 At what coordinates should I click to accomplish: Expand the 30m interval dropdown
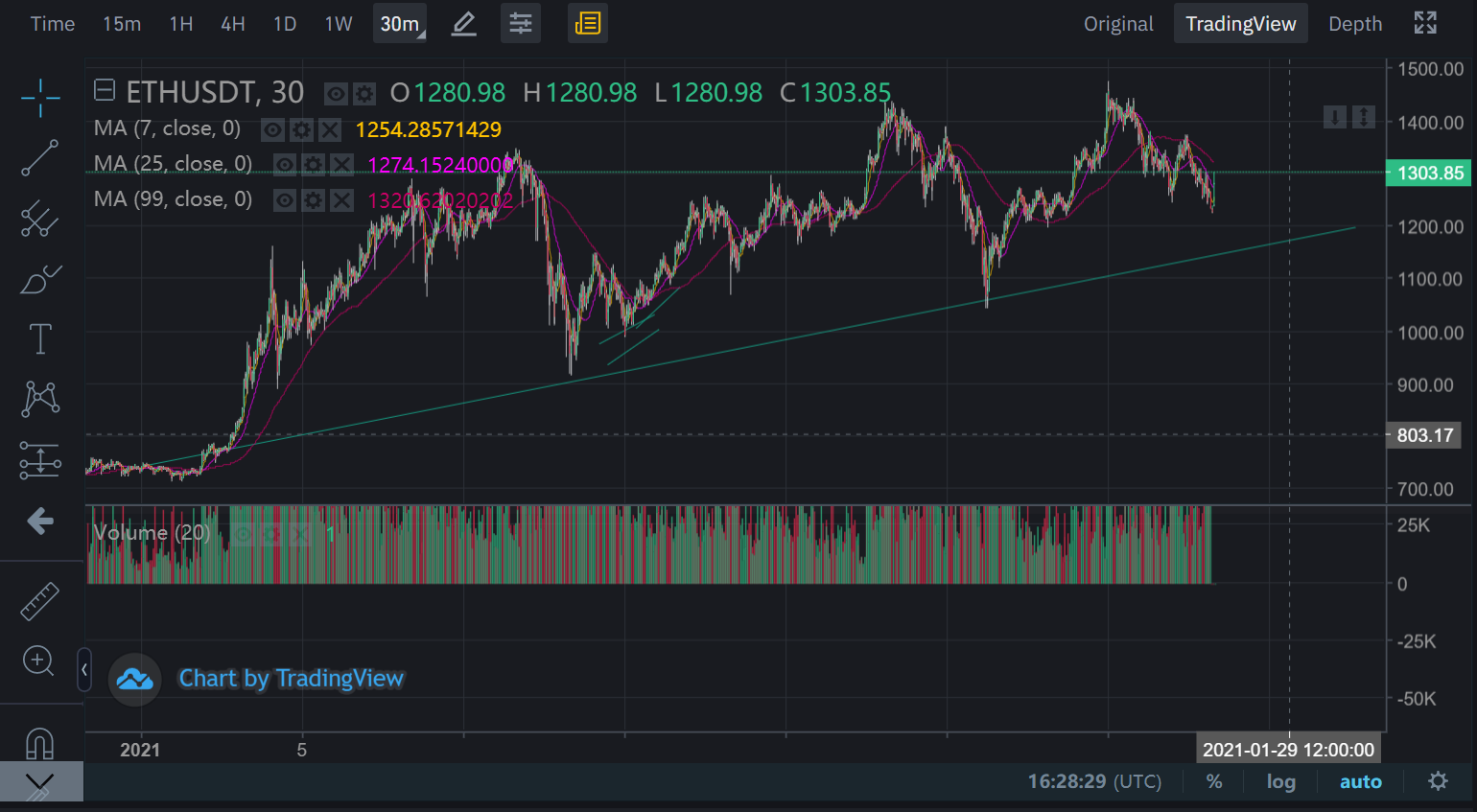[400, 24]
